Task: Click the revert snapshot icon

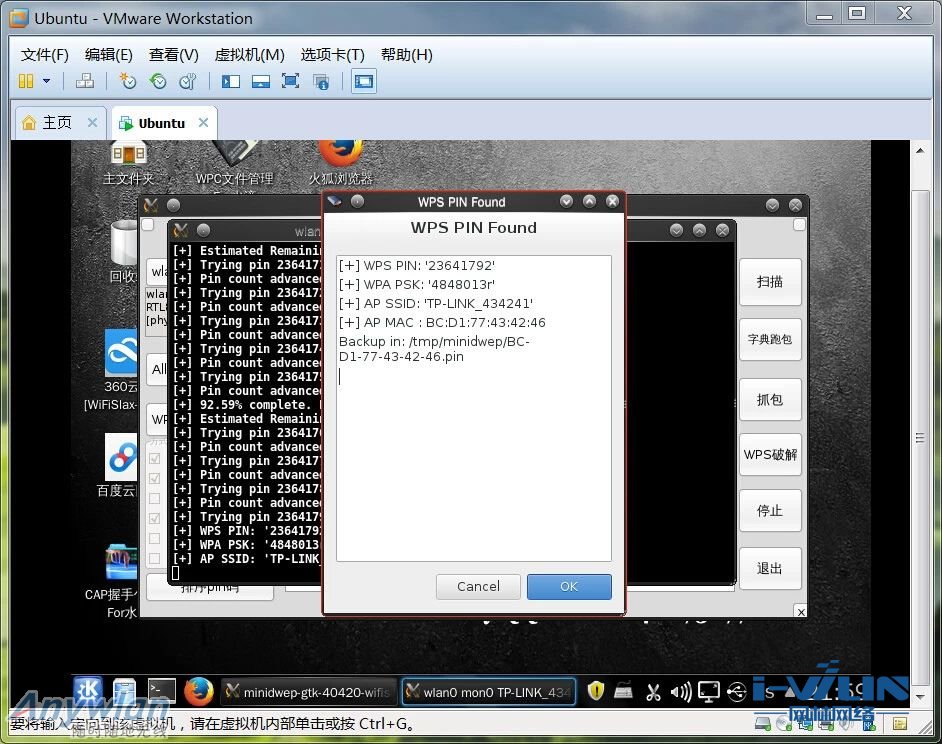Action: pyautogui.click(x=158, y=81)
